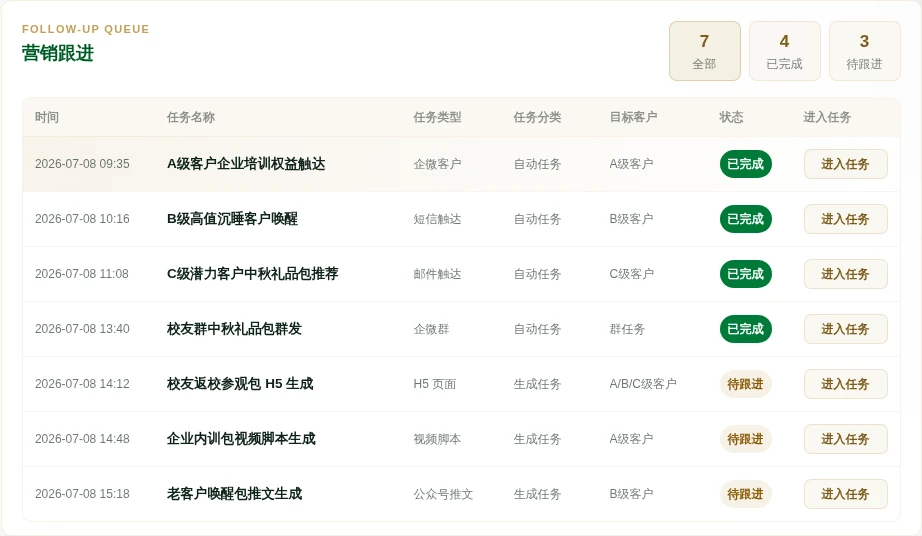This screenshot has width=922, height=536.
Task: Click the 已完成 badge in the 10:16 row
Action: [x=745, y=219]
